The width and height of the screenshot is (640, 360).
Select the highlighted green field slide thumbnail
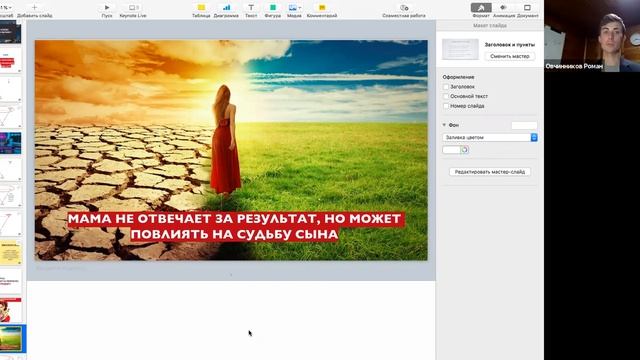point(11,338)
